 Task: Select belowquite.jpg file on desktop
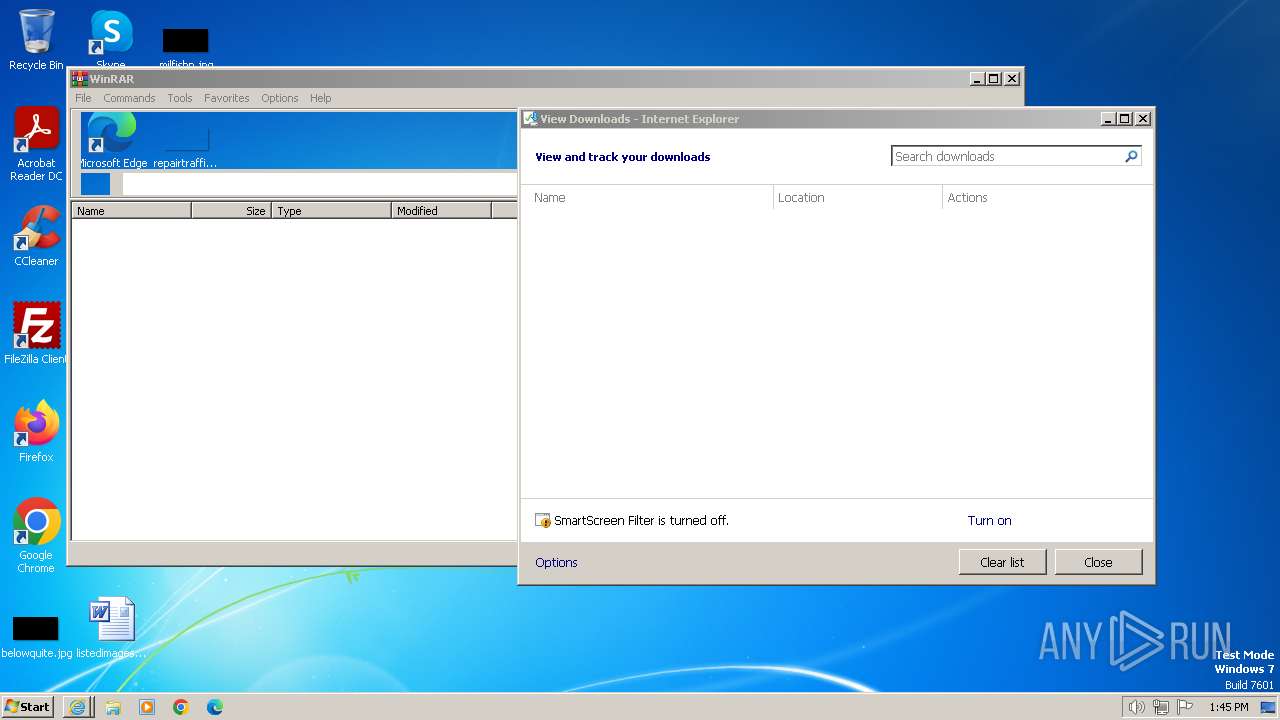36,637
